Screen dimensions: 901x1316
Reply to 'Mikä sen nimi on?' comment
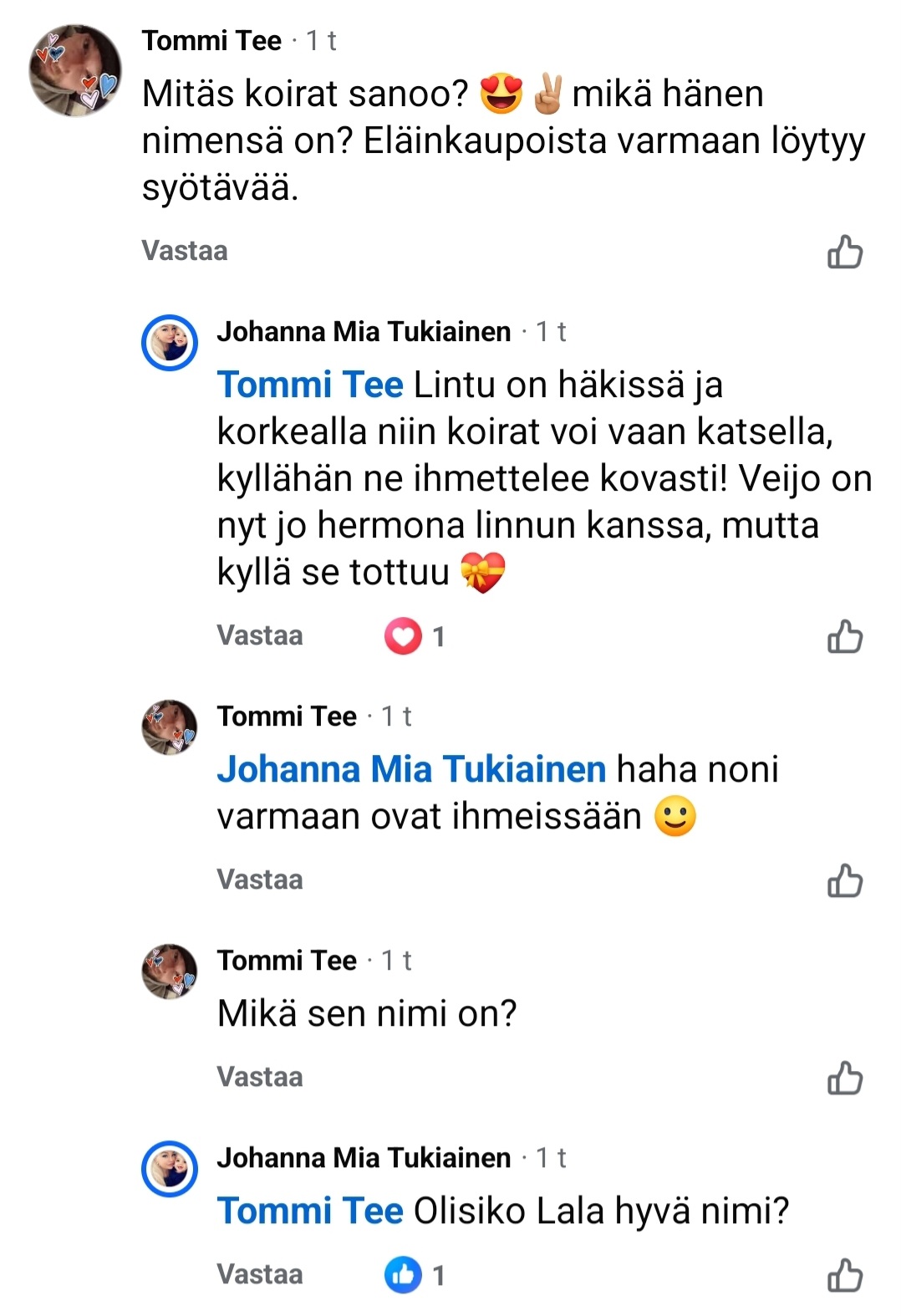pyautogui.click(x=260, y=1077)
